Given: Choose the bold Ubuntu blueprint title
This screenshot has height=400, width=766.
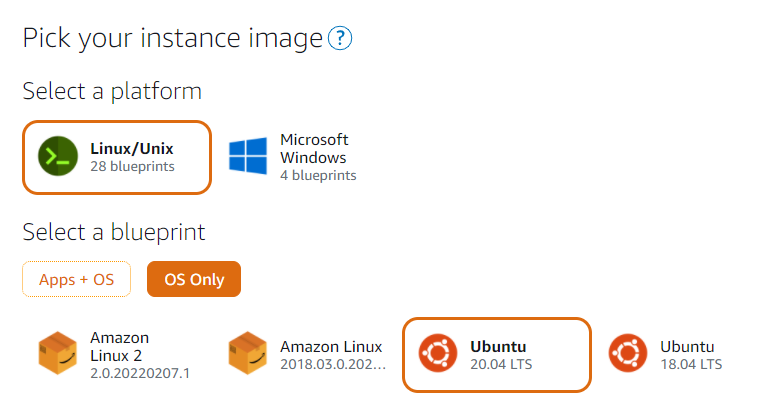Looking at the screenshot, I should (498, 347).
